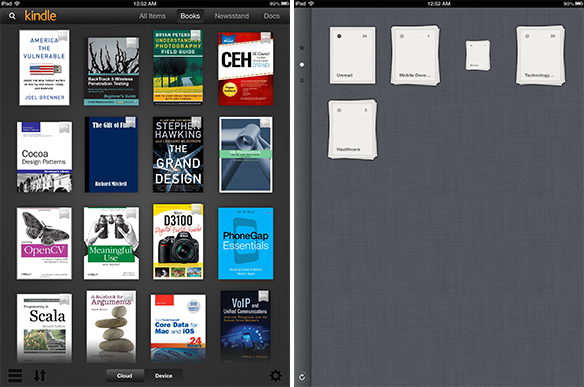Go to the Docs tab
Viewport: 584px width, 387px height.
[272, 16]
